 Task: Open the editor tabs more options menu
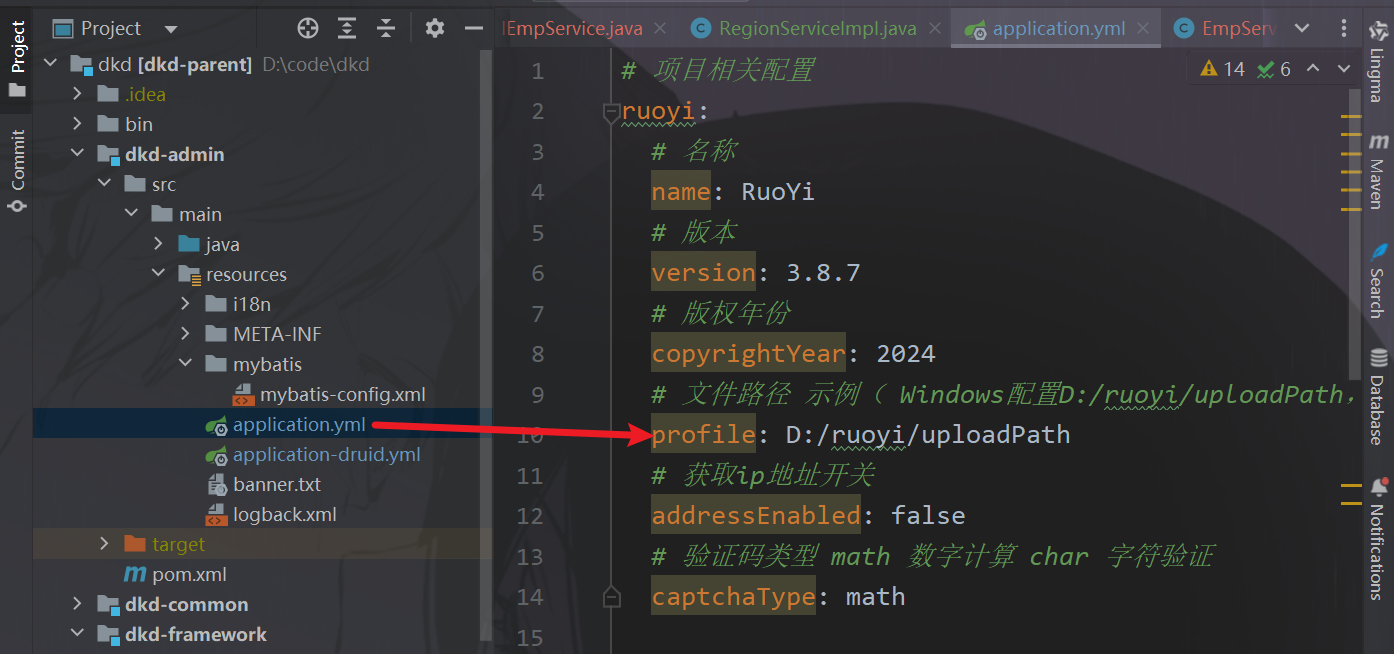pos(1342,28)
